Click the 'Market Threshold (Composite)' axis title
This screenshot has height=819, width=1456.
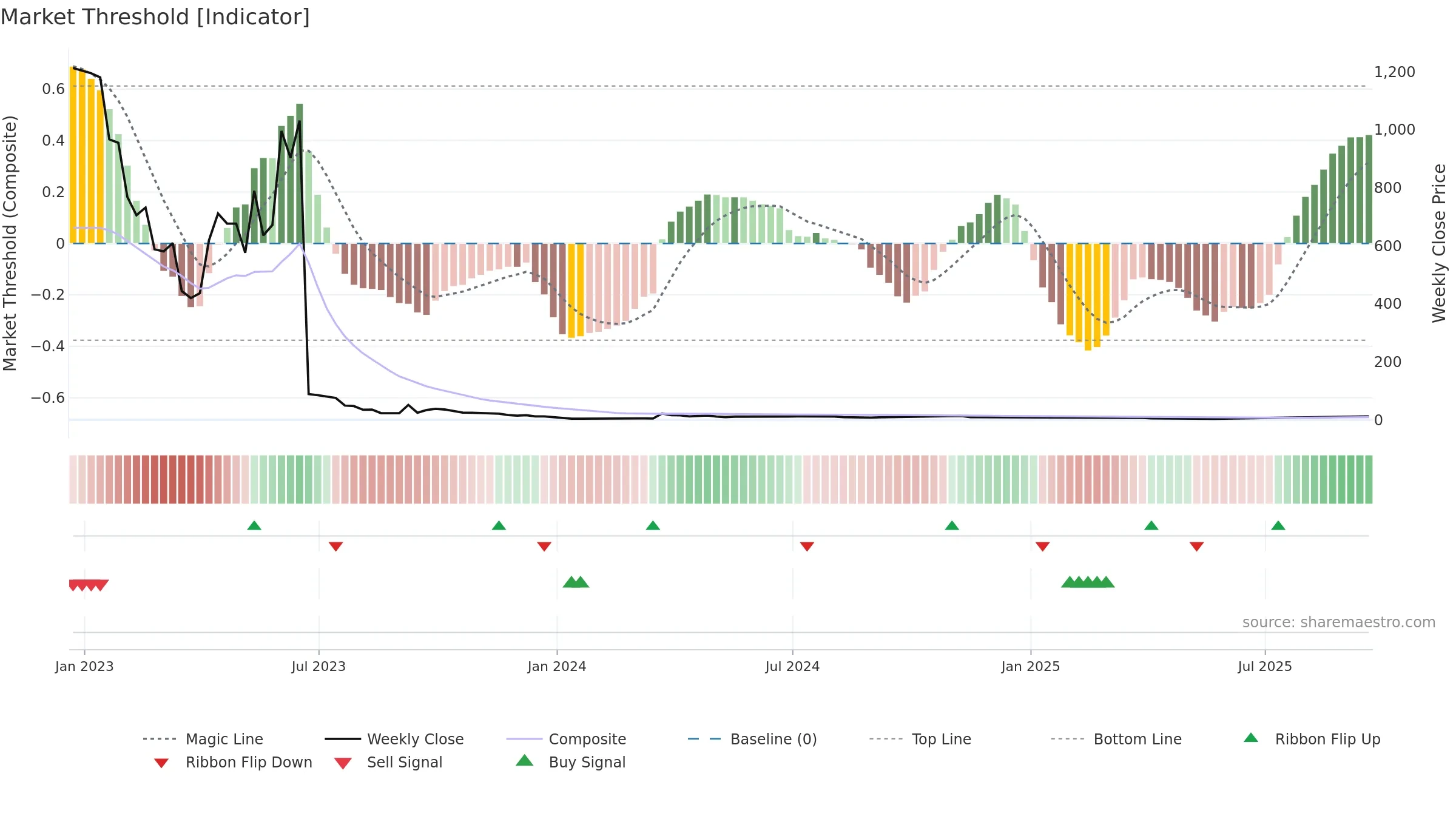pos(10,243)
